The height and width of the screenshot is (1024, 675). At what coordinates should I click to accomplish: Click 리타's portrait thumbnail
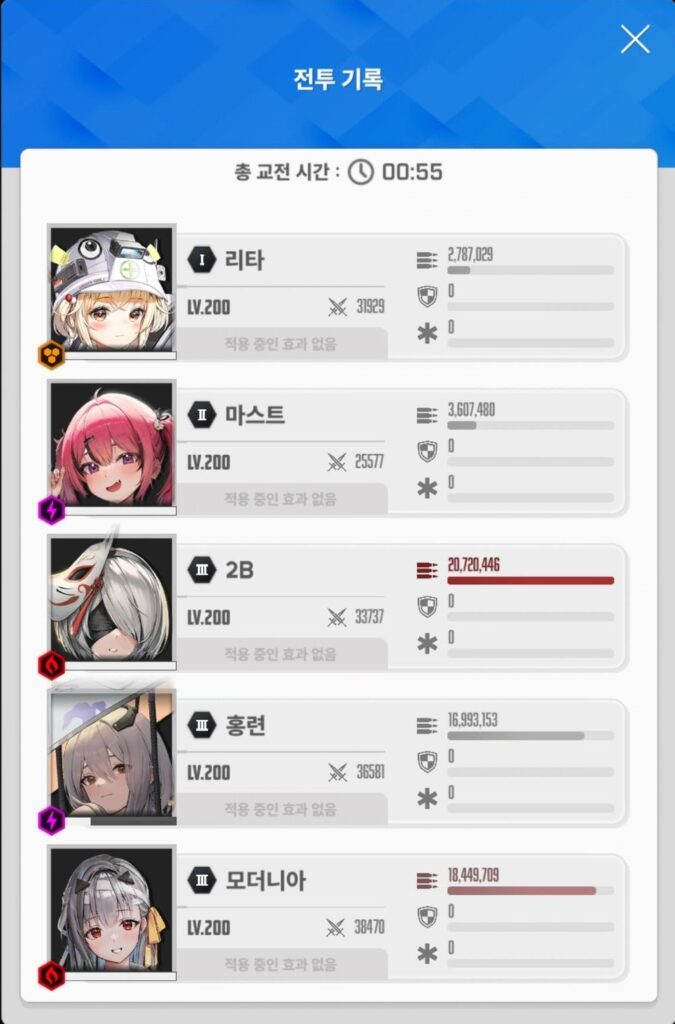tap(112, 290)
